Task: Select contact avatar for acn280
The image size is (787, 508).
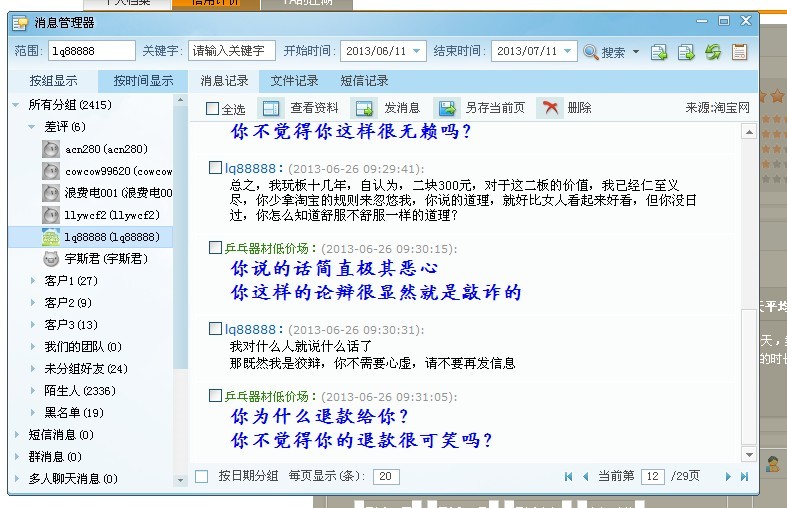Action: (51, 149)
